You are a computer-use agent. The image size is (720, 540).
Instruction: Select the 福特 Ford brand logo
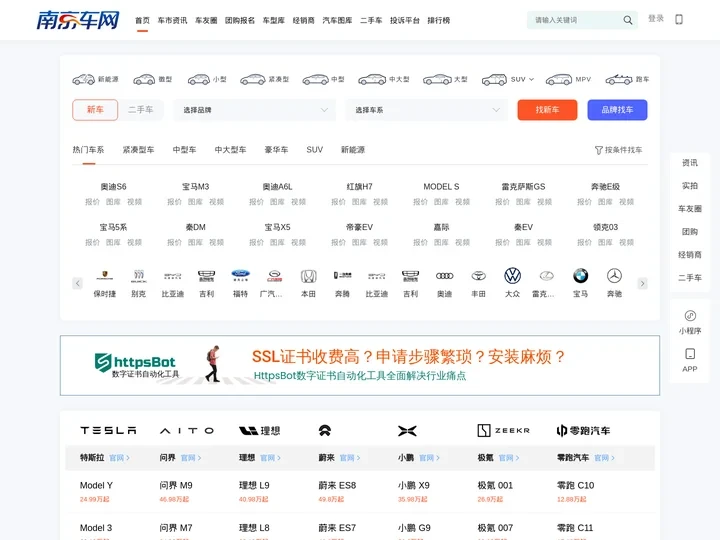241,276
